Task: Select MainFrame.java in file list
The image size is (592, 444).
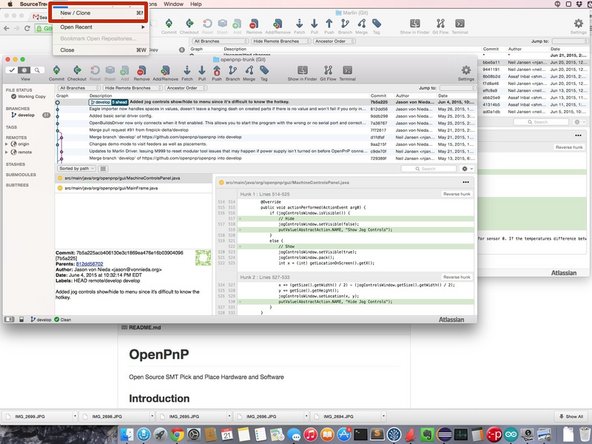Action: (134, 188)
